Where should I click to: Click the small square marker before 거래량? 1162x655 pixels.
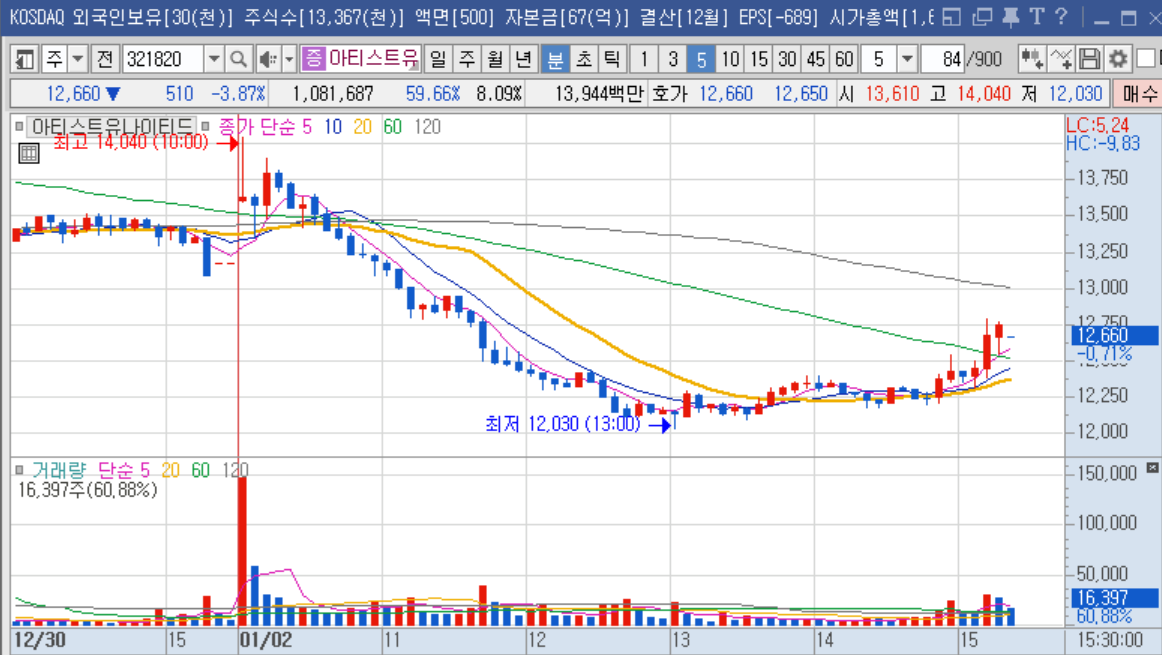click(x=20, y=470)
